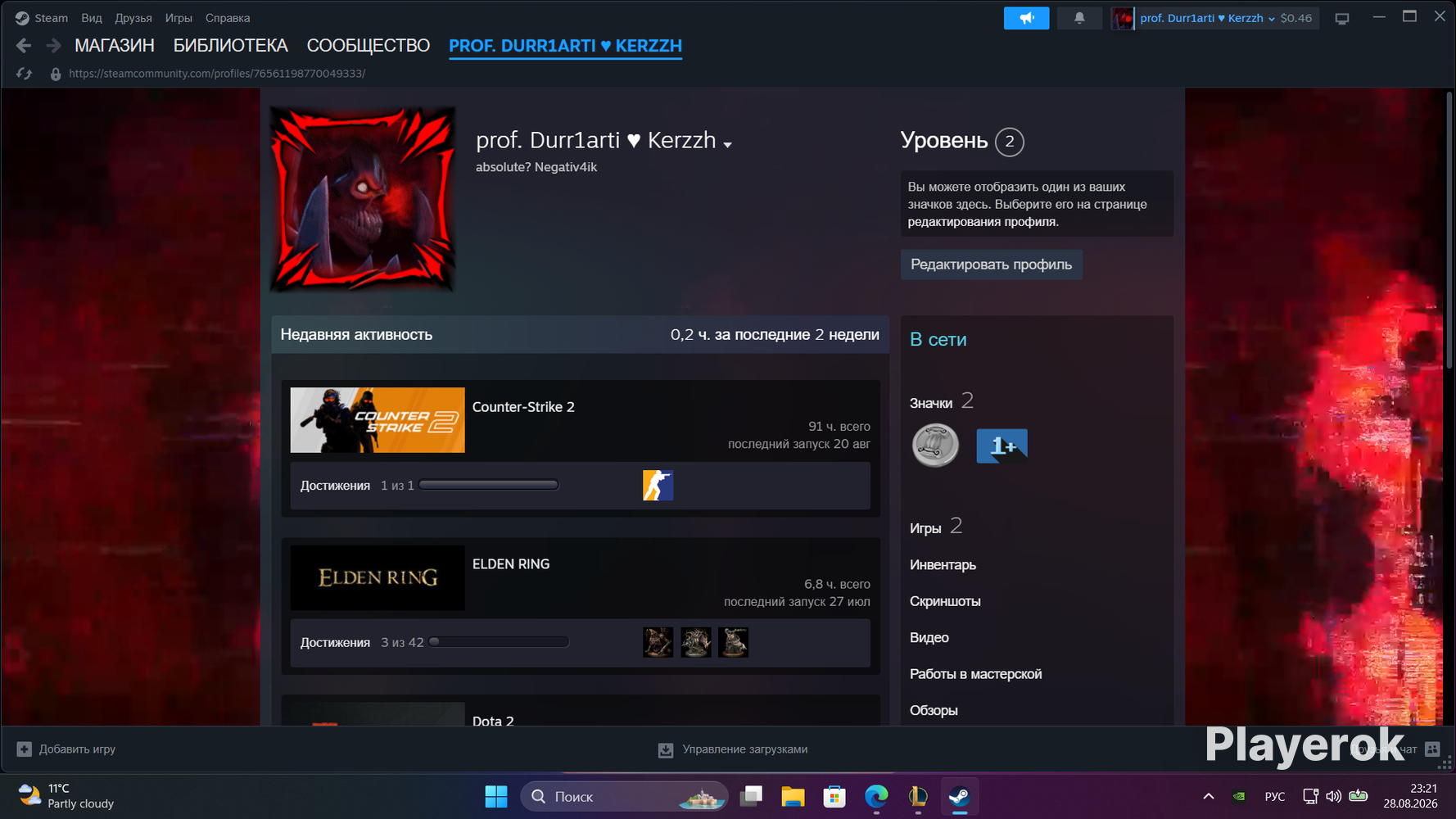Click the steamcommunity profile URL address

(x=217, y=74)
